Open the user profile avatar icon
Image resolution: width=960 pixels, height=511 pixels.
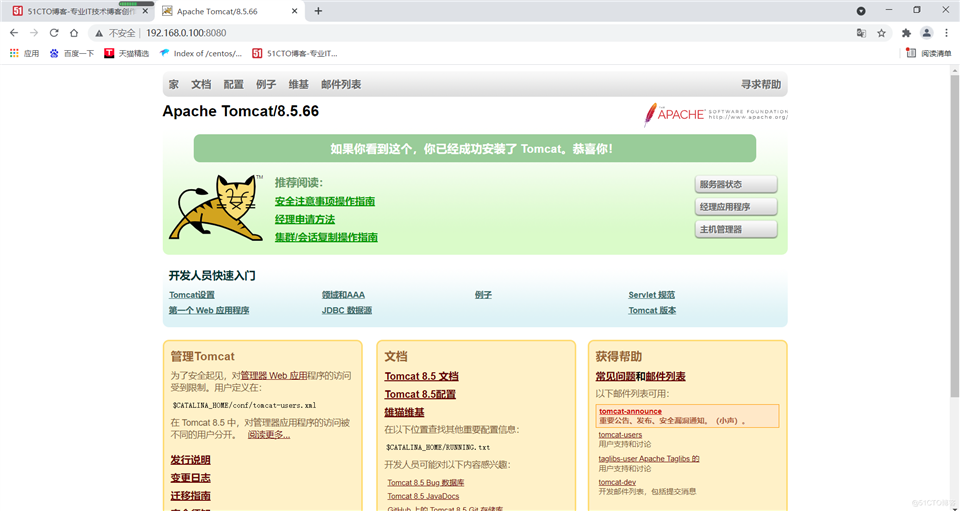coord(927,33)
